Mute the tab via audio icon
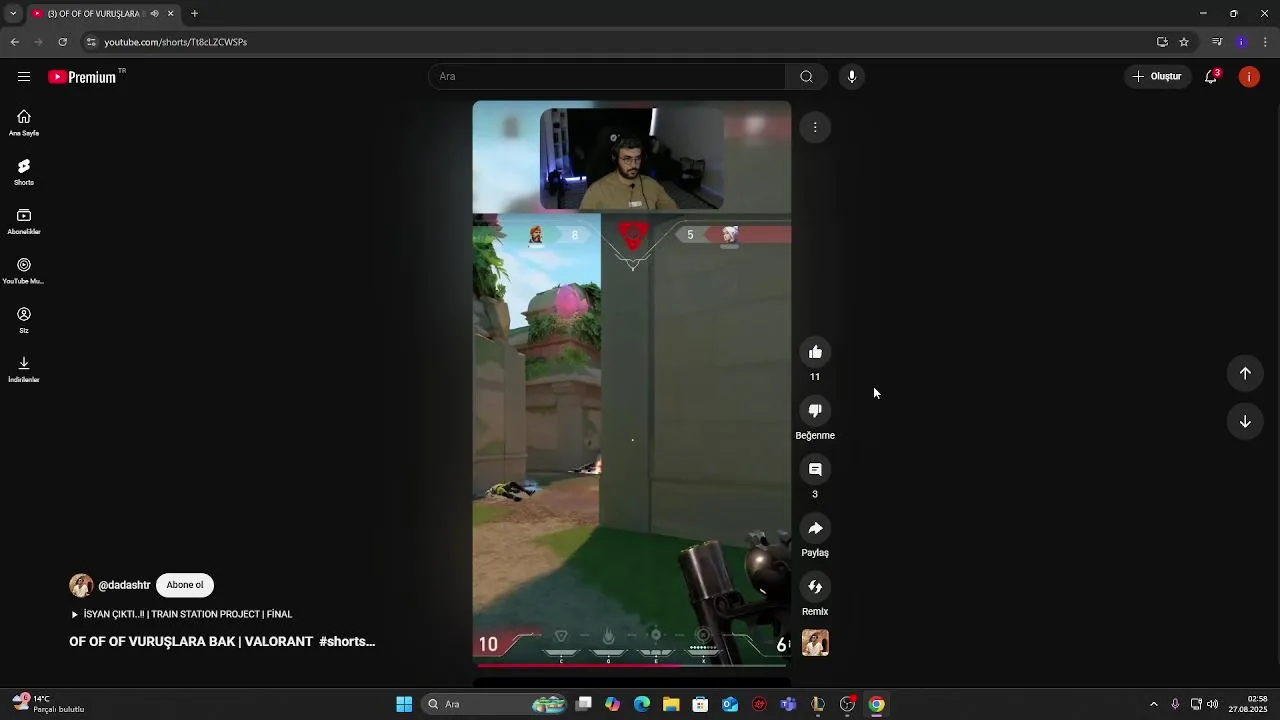This screenshot has width=1280, height=720. [154, 14]
